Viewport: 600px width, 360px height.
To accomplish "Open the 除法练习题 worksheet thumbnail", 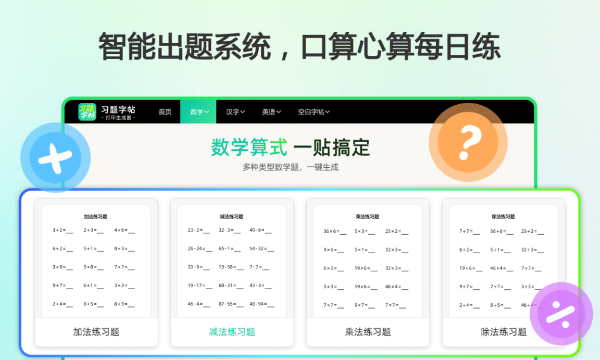I will (x=503, y=261).
